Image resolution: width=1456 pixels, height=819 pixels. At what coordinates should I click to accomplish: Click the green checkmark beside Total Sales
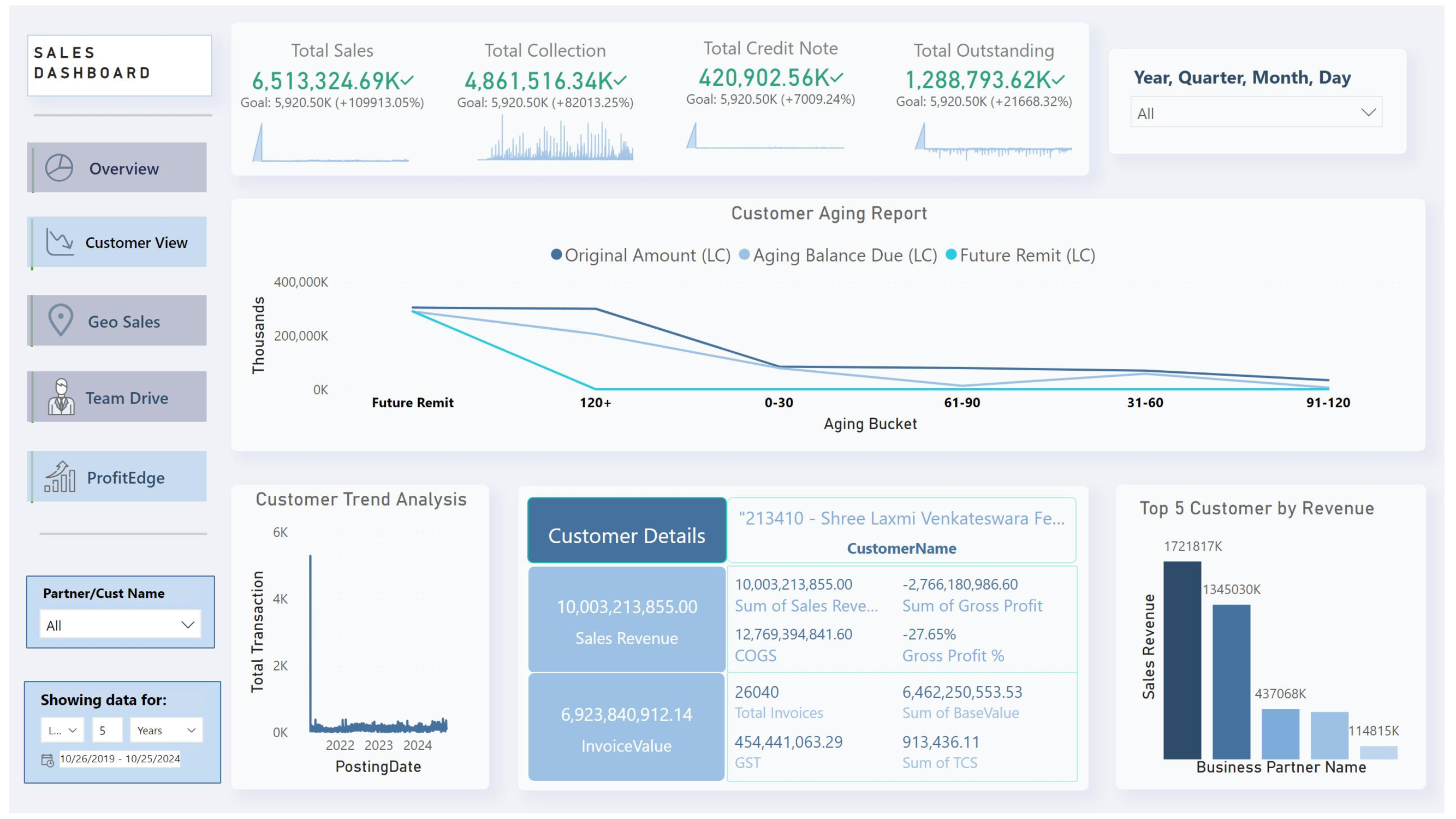(x=406, y=80)
